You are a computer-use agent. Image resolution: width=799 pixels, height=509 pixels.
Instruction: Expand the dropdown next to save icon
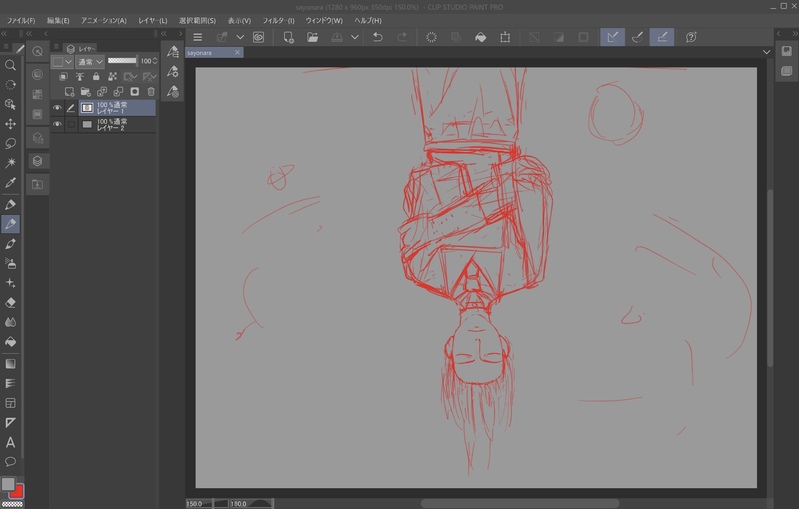click(x=354, y=37)
